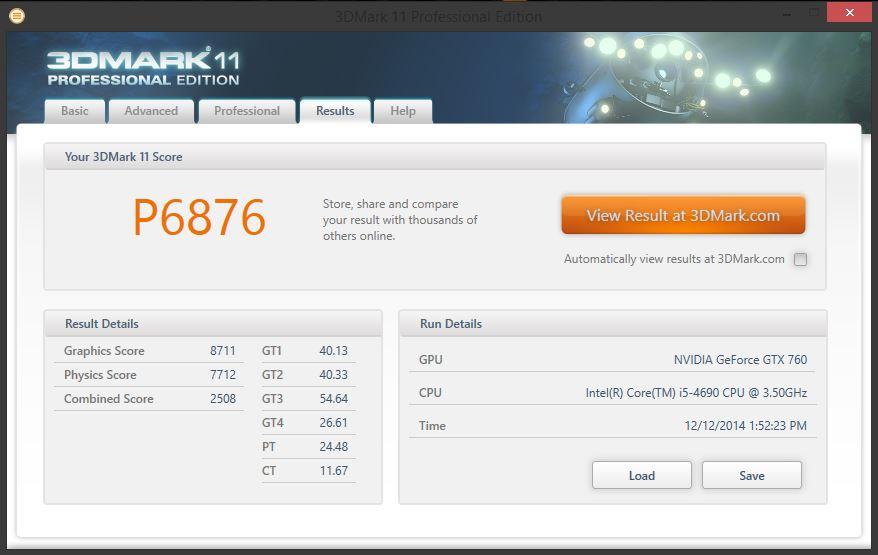Viewport: 878px width, 555px height.
Task: Click the Run Details panel header
Action: pyautogui.click(x=613, y=324)
